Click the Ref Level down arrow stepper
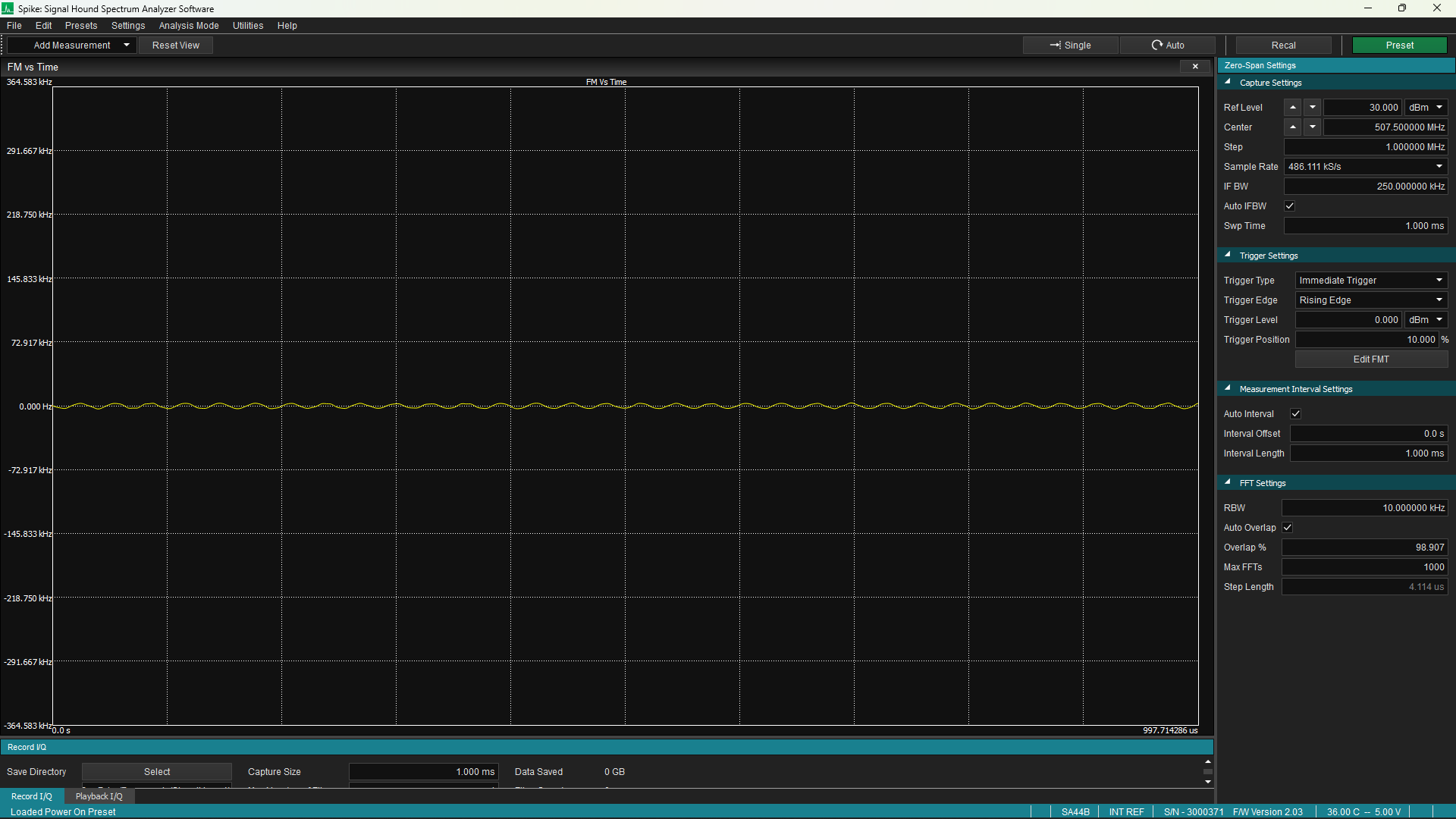This screenshot has width=1456, height=819. click(1313, 108)
